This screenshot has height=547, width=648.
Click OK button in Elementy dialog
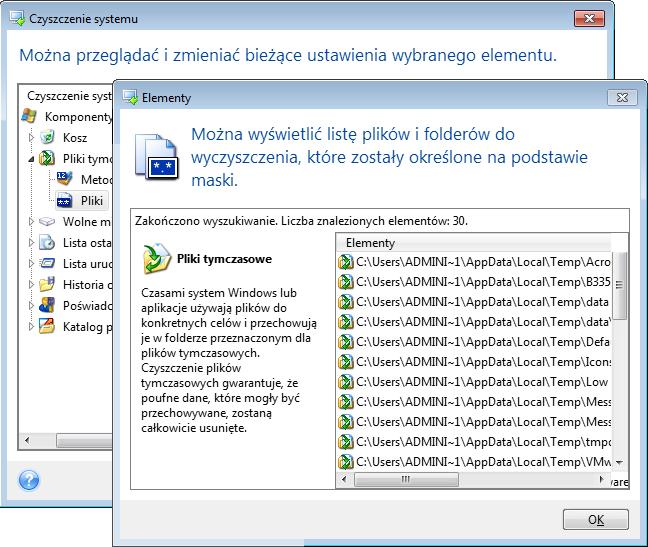[x=596, y=519]
